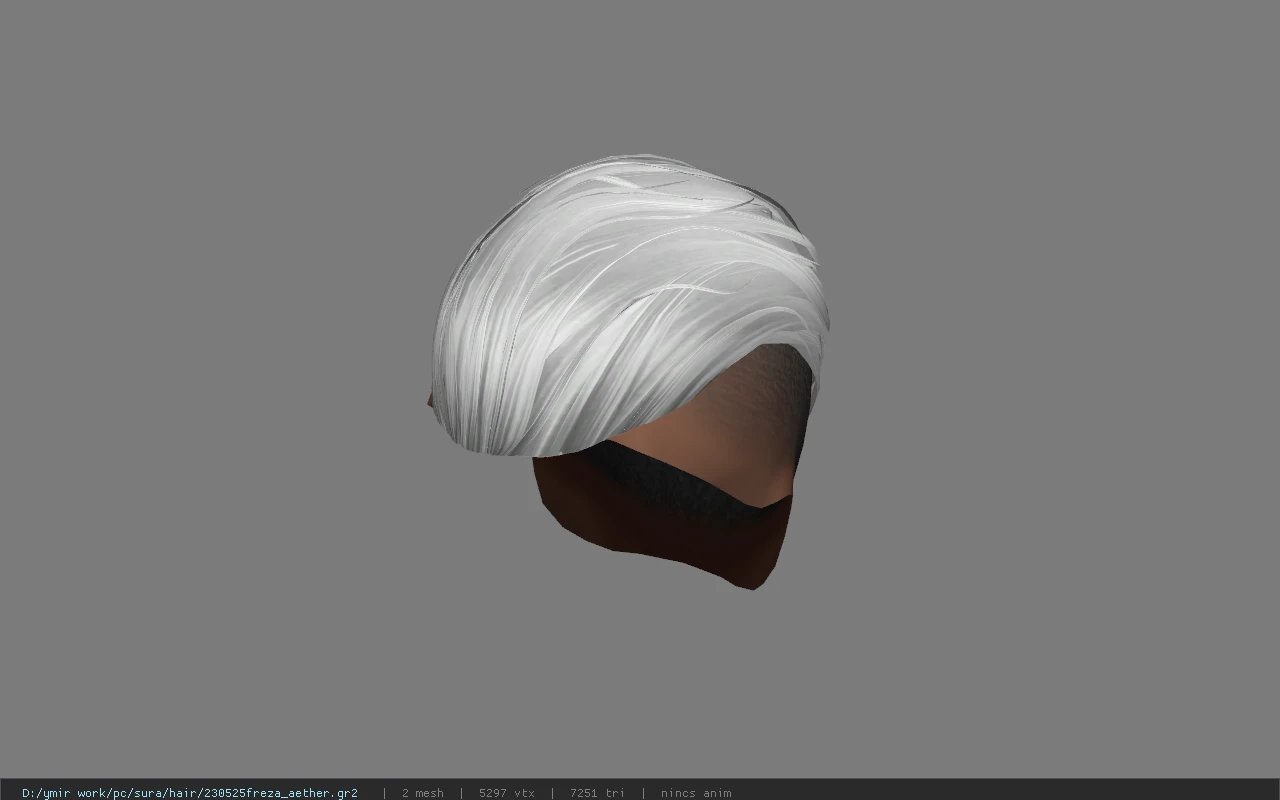Viewport: 1280px width, 800px height.
Task: Click the '2 mesh' status entry
Action: [422, 793]
